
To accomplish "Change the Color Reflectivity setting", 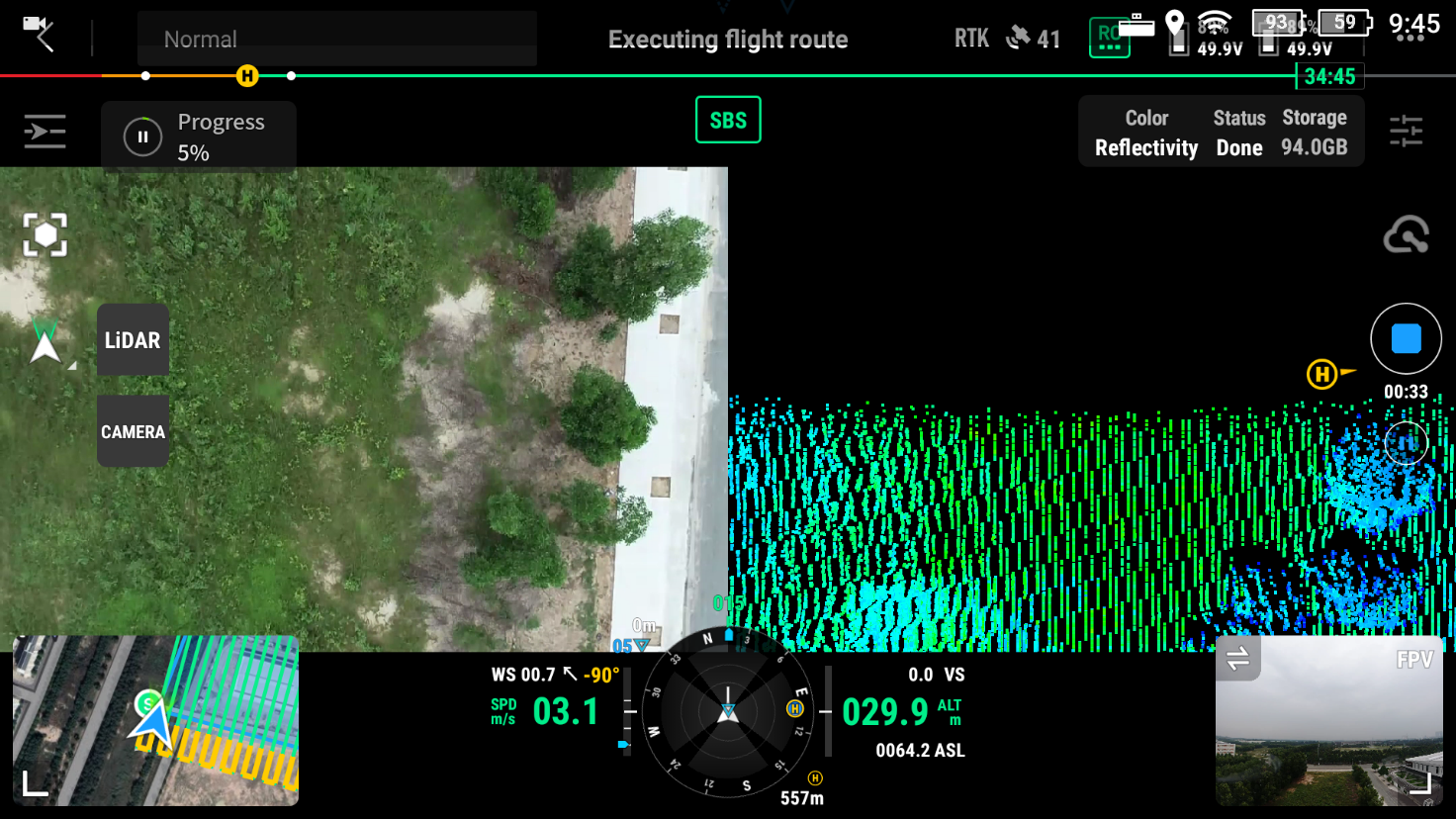I will click(1146, 133).
